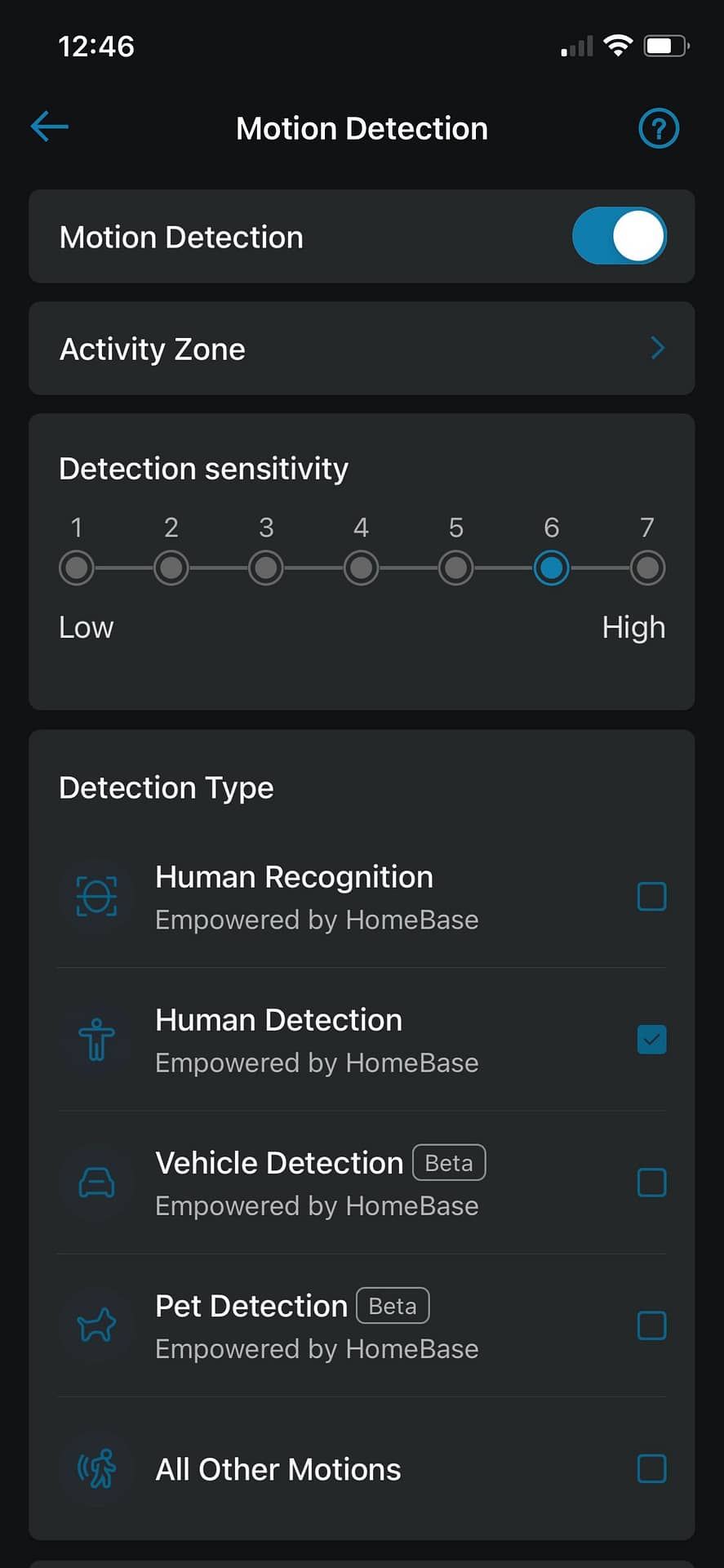Turn off the Motion Detection switch
724x1568 pixels.
tap(620, 236)
